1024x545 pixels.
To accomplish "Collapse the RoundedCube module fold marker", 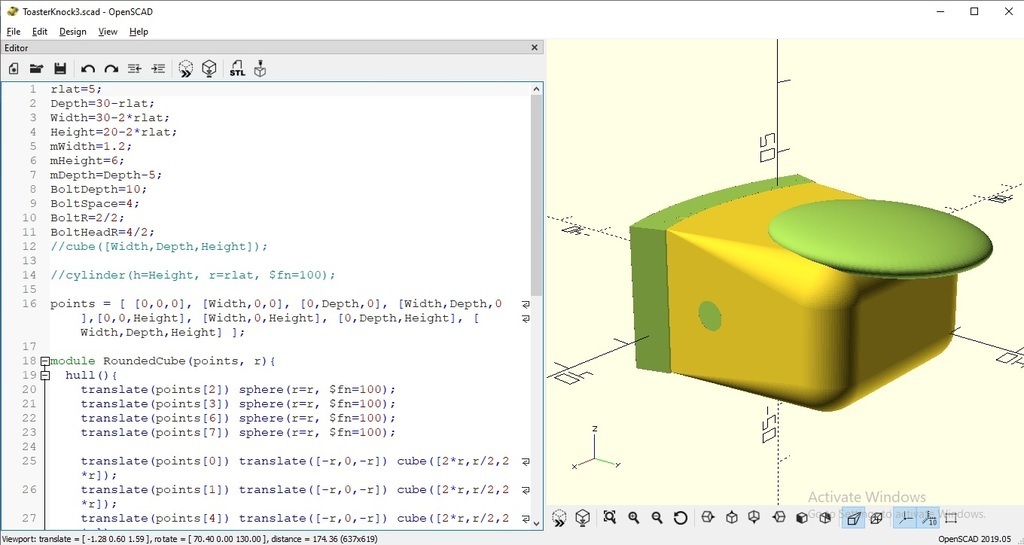I will [x=45, y=361].
